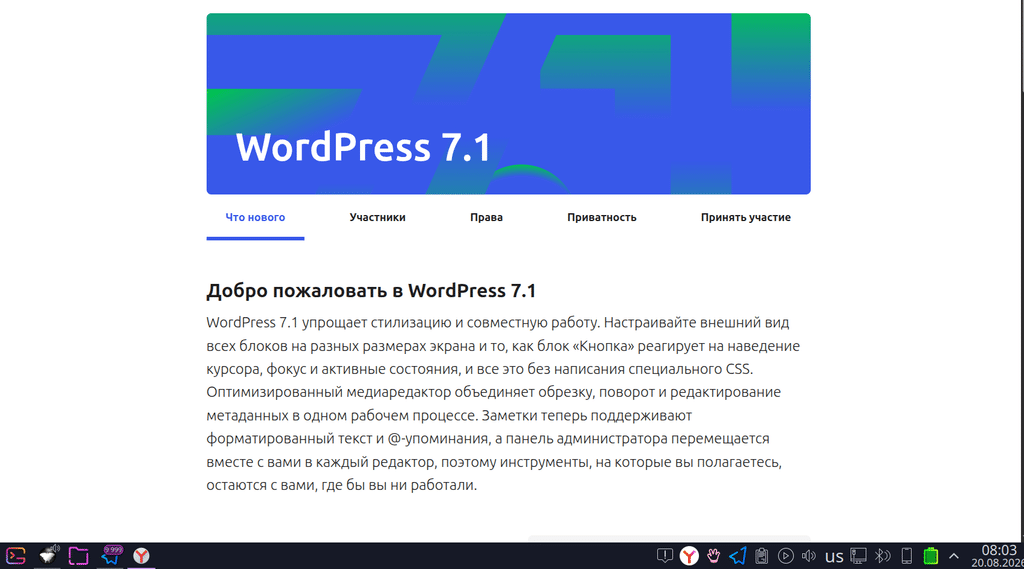Open the Telegram tray icon
The image size is (1024, 569).
738,556
